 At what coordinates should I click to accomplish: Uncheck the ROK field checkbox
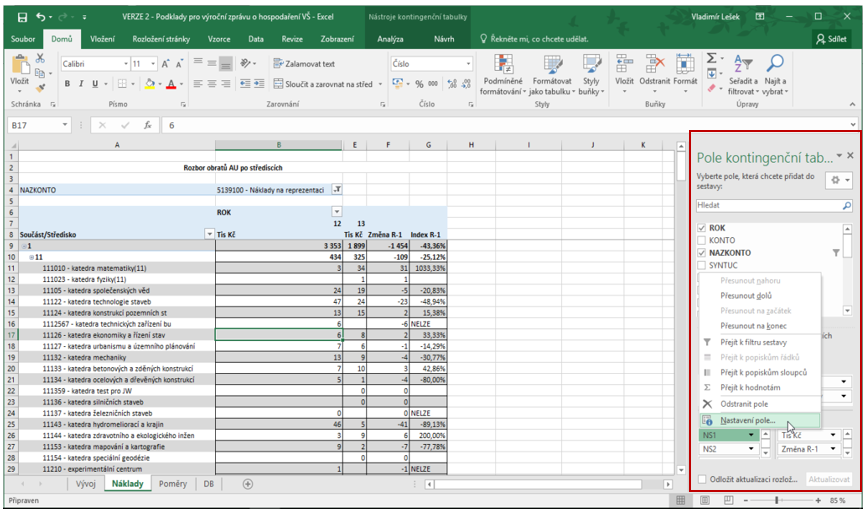[701, 228]
